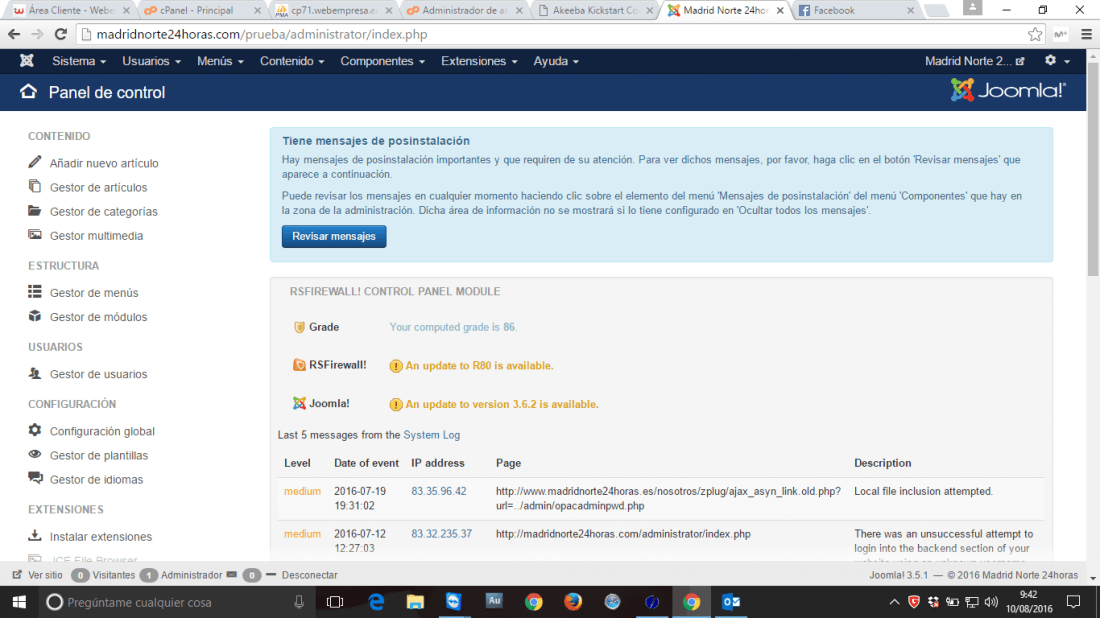Click the folder icon of Gestor de categorías
This screenshot has width=1100, height=618.
[34, 210]
